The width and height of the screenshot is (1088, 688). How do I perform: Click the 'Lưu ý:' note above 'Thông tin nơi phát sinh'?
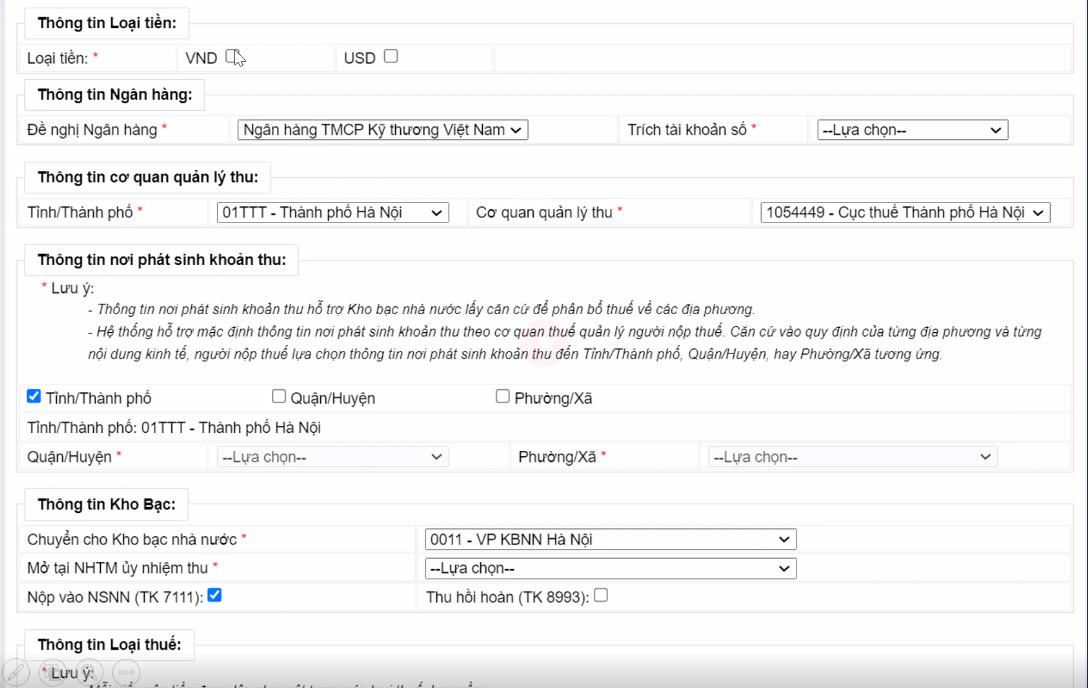[72, 288]
